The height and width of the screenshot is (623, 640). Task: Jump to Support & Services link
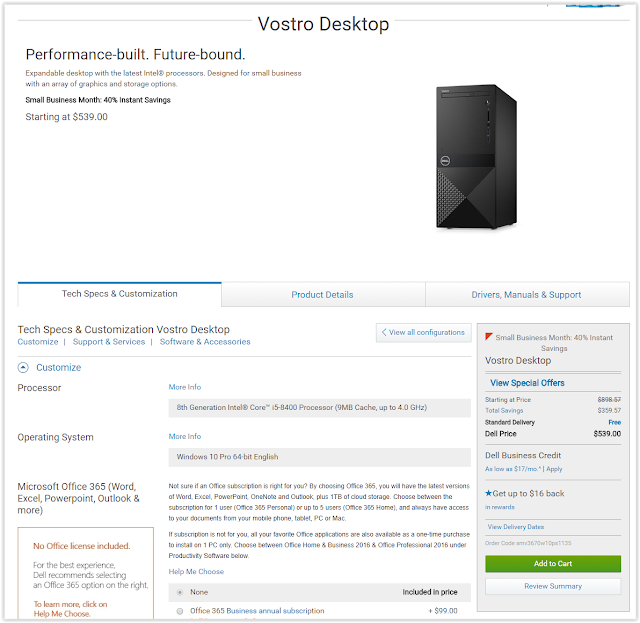click(x=109, y=342)
